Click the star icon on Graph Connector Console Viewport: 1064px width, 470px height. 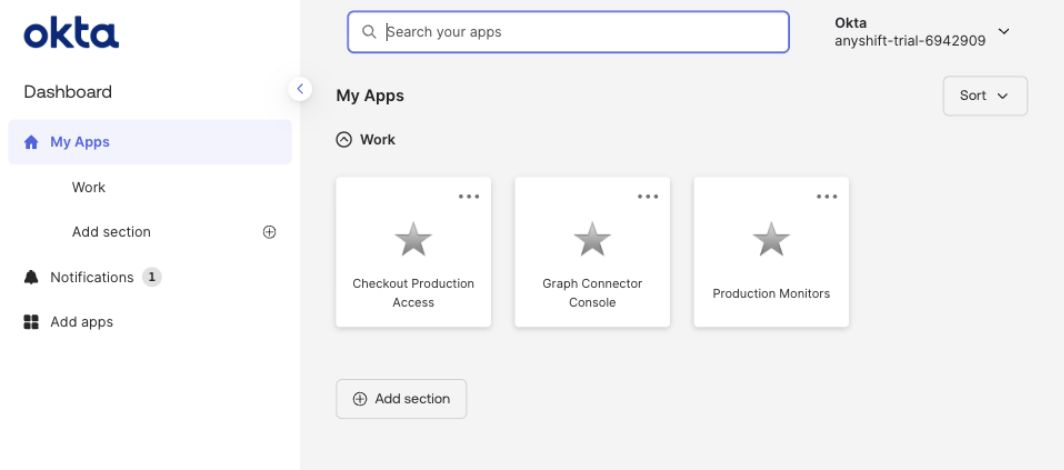point(592,239)
